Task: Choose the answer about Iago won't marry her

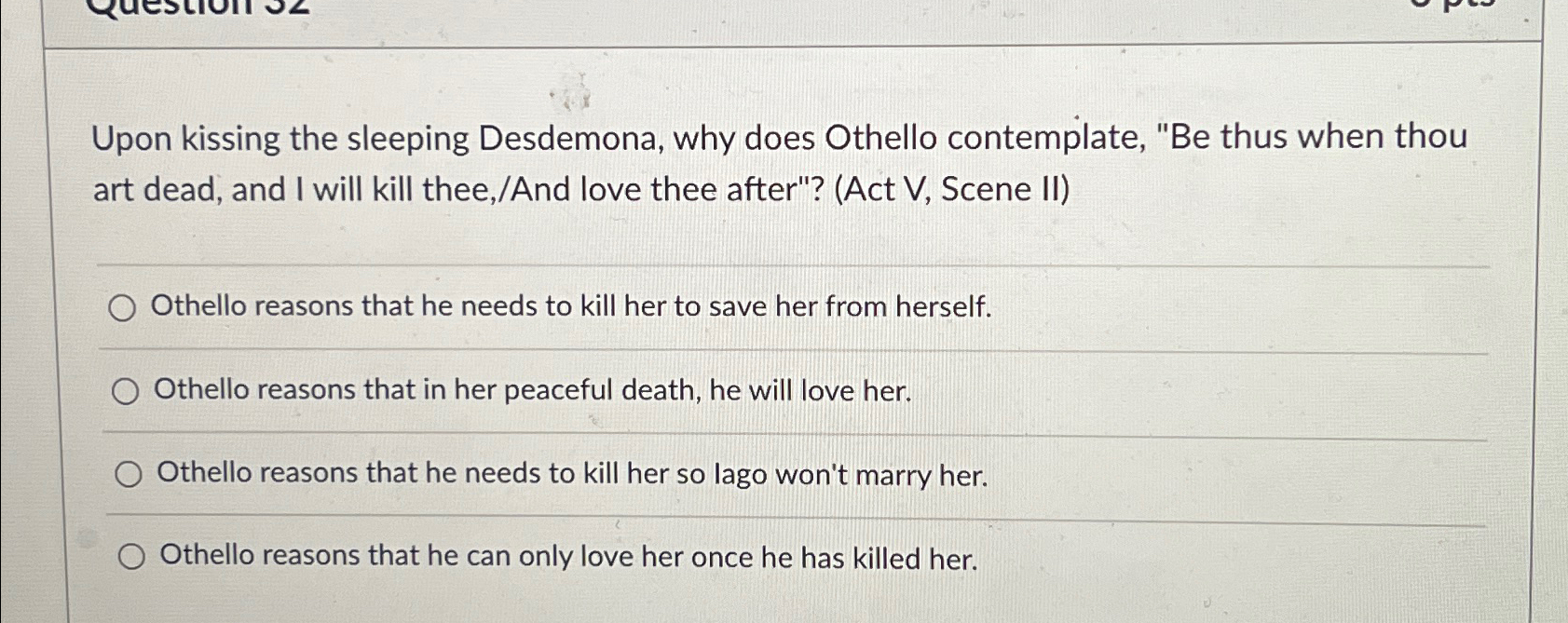Action: click(x=571, y=475)
